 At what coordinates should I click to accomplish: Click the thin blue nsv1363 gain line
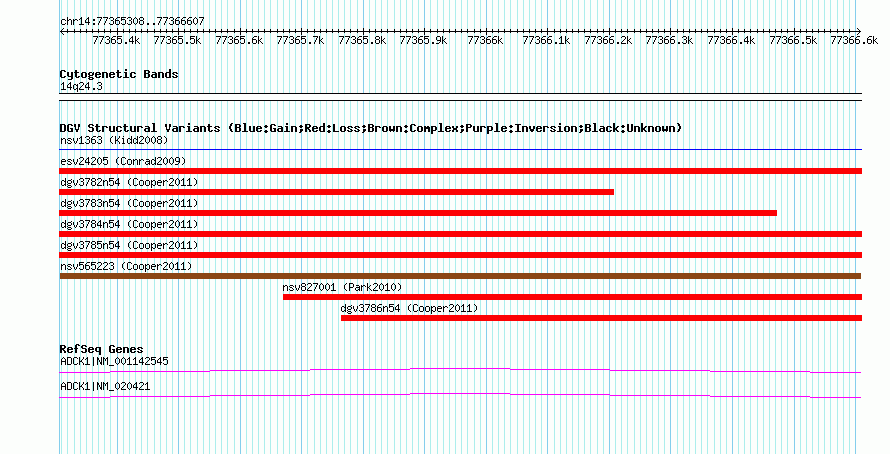460,150
